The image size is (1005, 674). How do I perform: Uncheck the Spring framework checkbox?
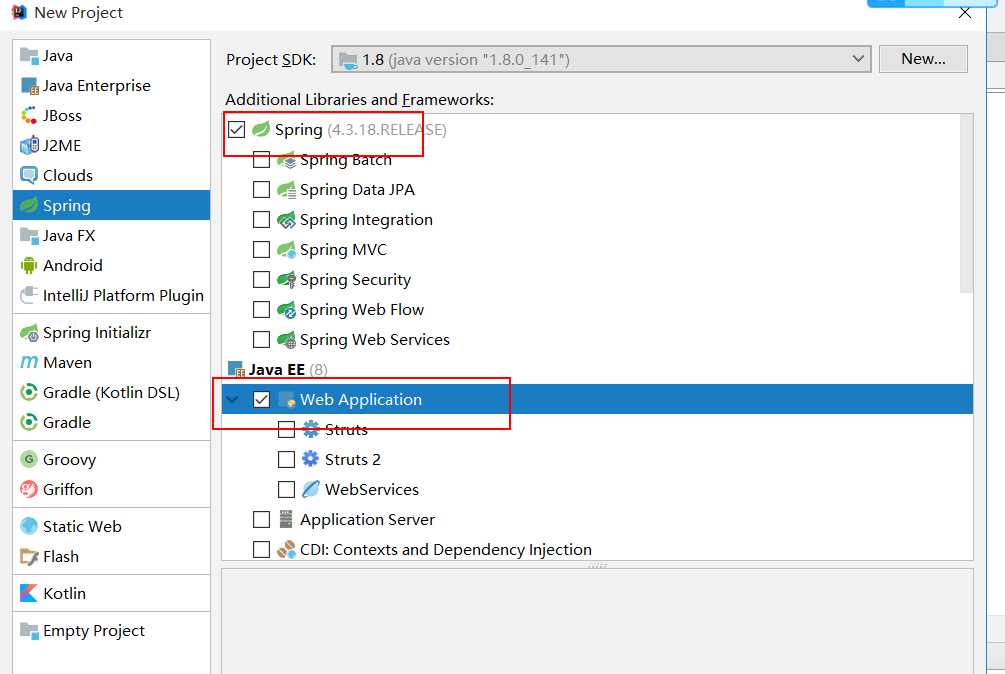pos(237,129)
